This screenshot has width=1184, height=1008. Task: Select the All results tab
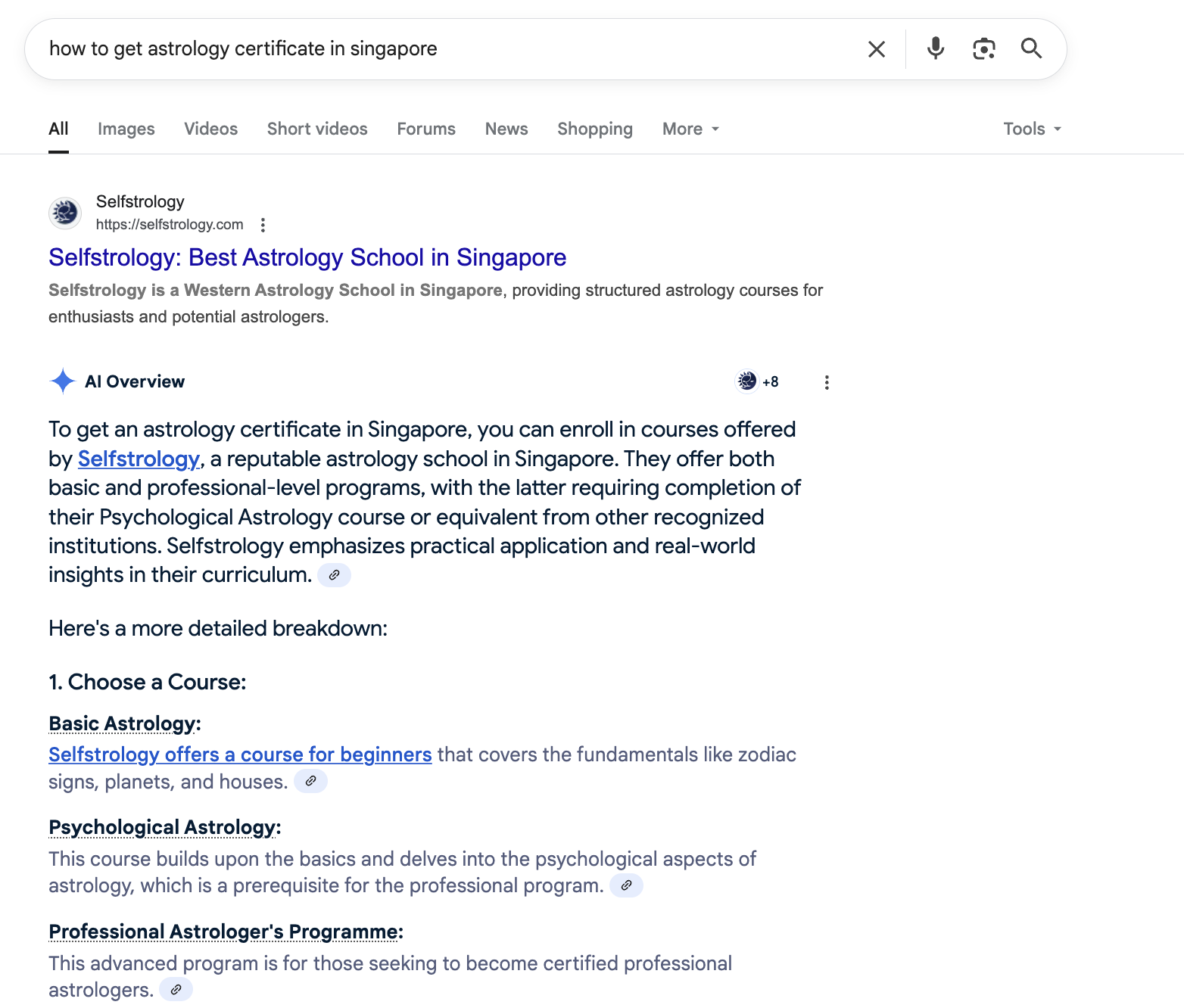click(58, 129)
